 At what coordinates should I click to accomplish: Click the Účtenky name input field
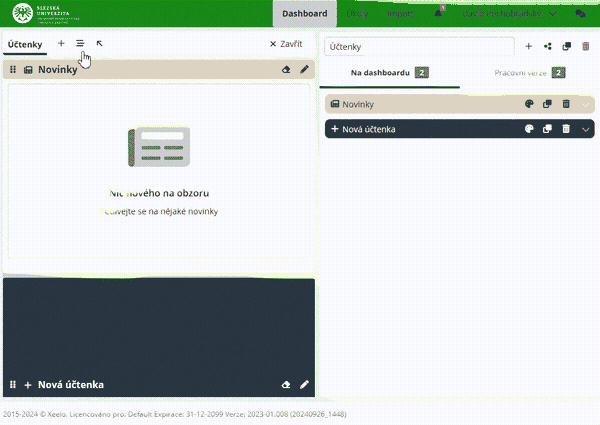418,47
